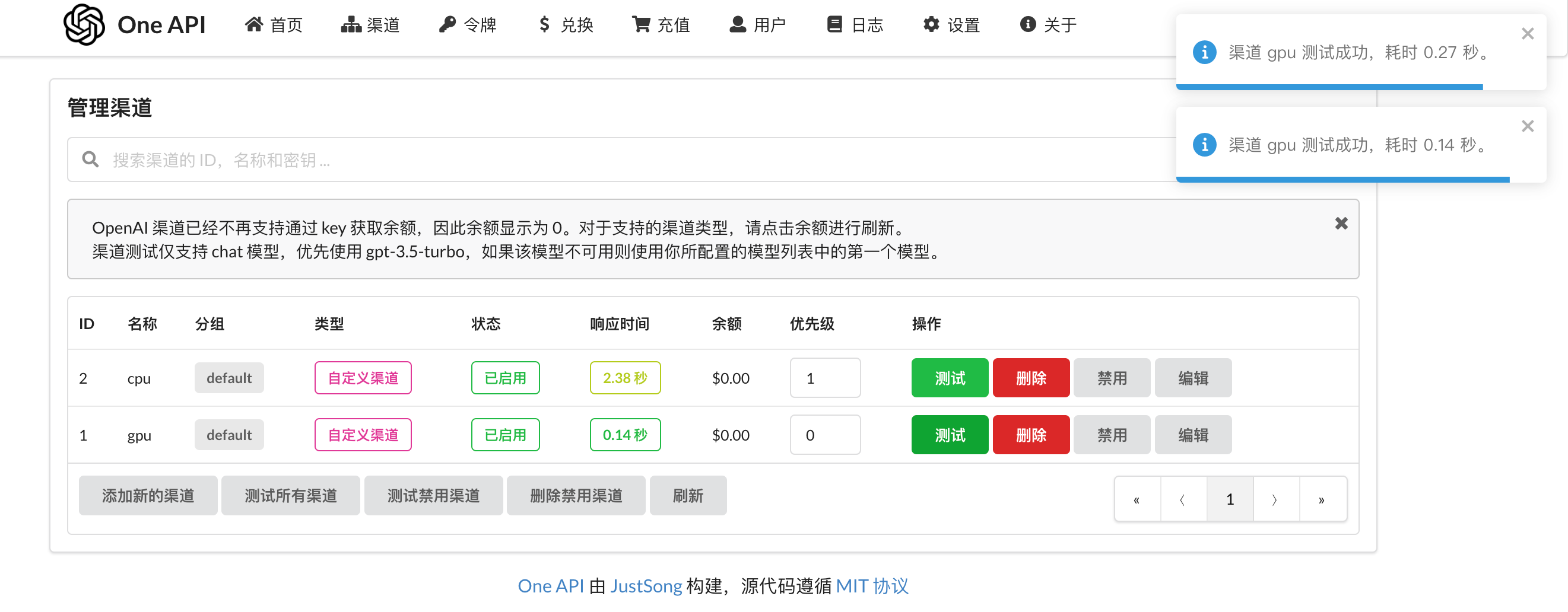Delete the gpu channel
This screenshot has width=1568, height=612.
pyautogui.click(x=1030, y=436)
